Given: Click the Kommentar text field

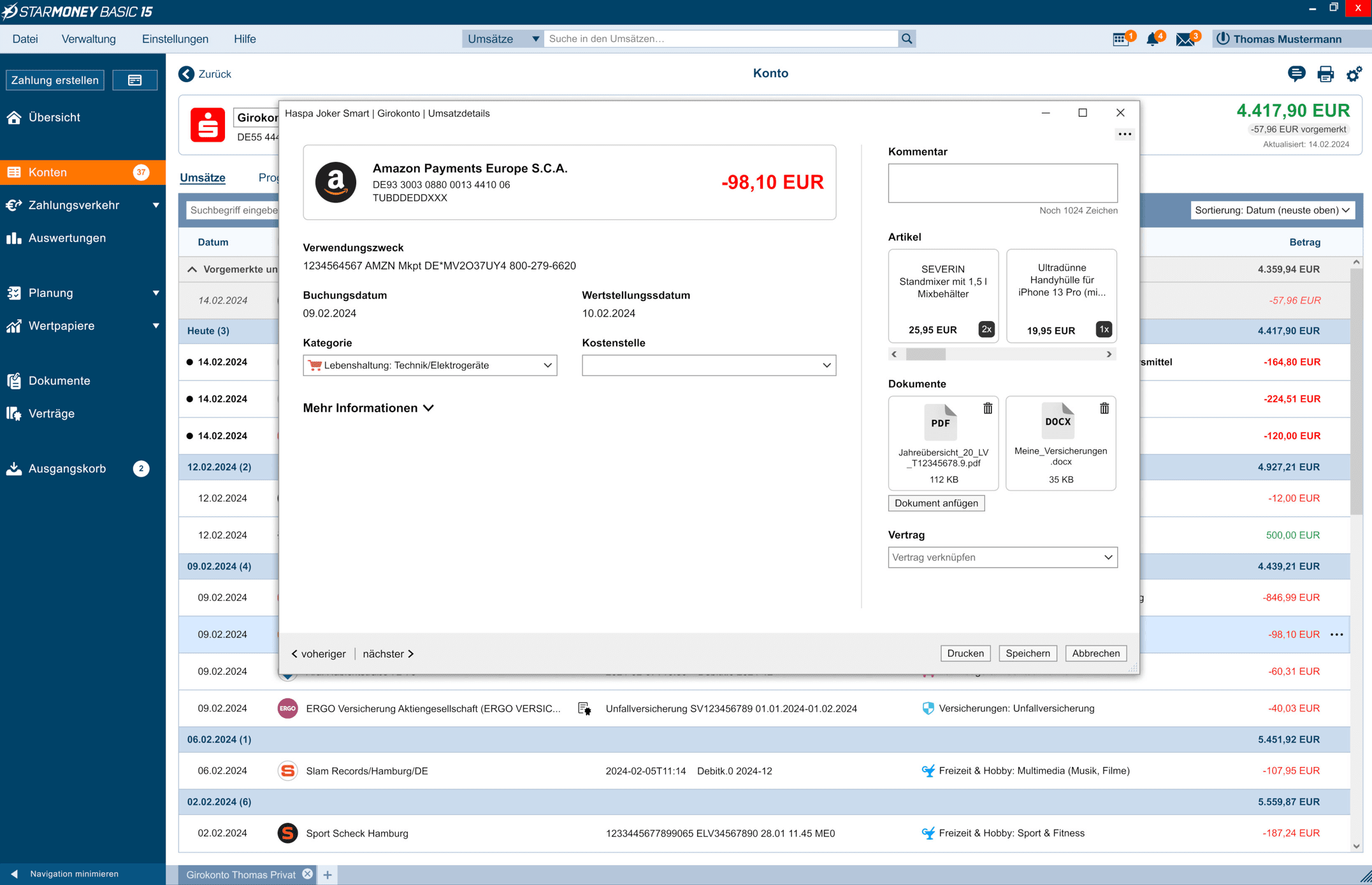Looking at the screenshot, I should 1002,183.
